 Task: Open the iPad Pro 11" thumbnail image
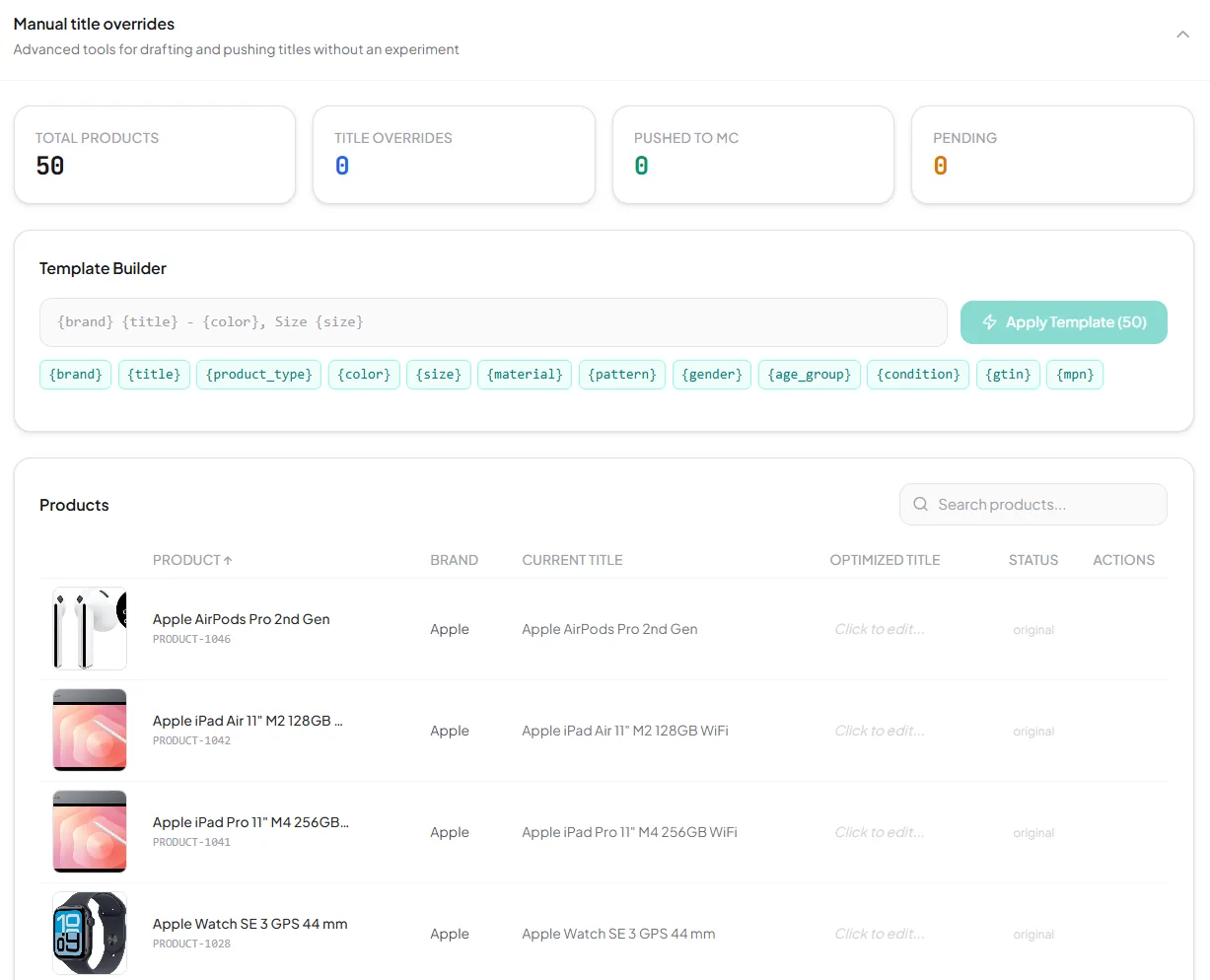pyautogui.click(x=90, y=832)
